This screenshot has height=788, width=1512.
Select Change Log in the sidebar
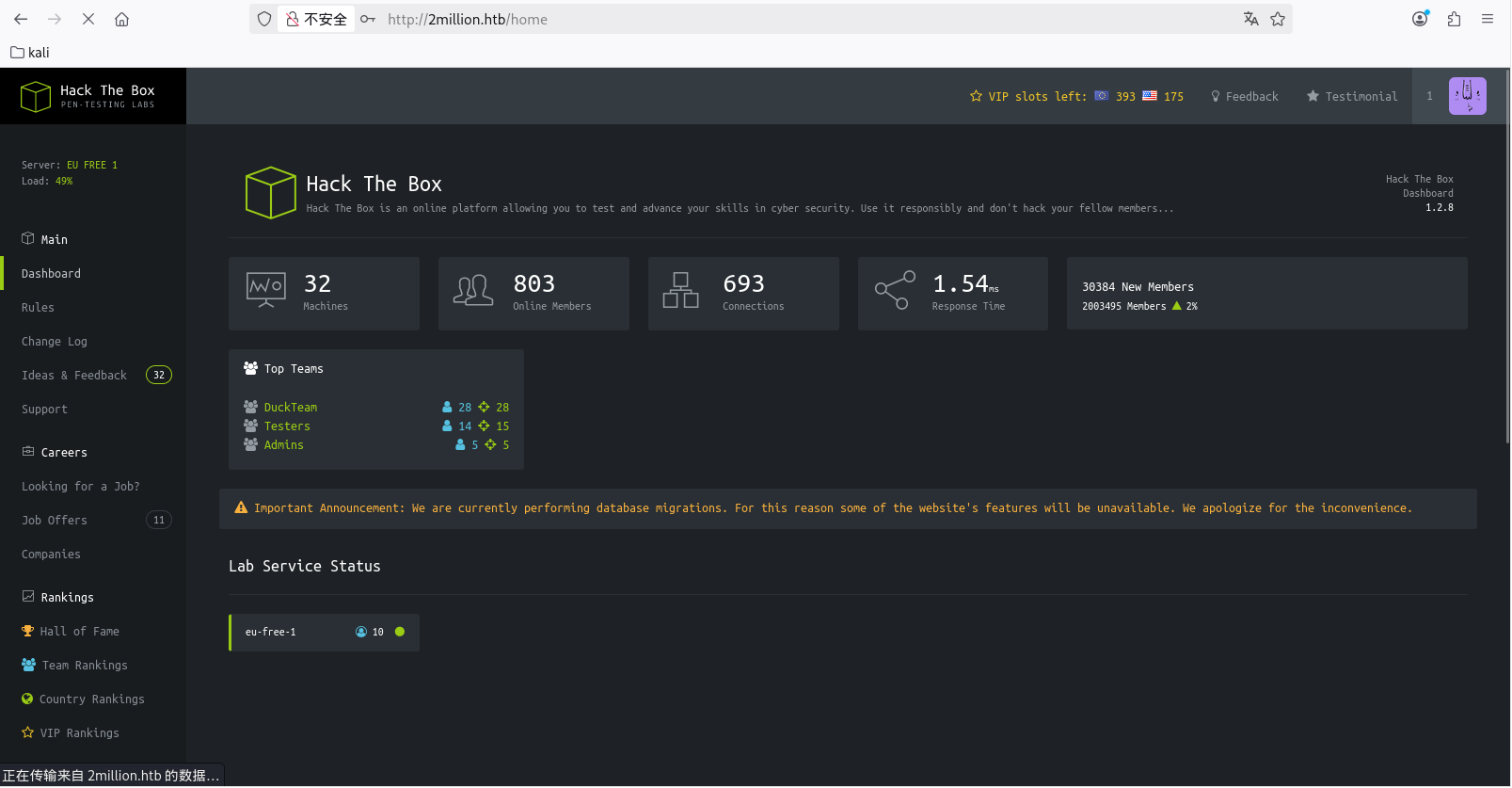55,341
